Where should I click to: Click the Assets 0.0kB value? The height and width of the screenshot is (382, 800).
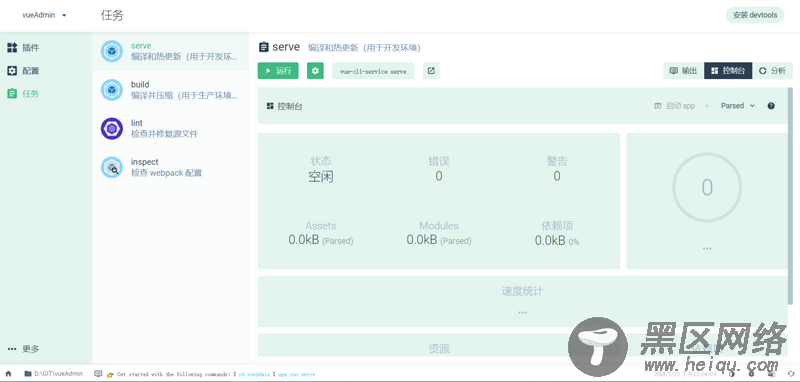pos(320,240)
